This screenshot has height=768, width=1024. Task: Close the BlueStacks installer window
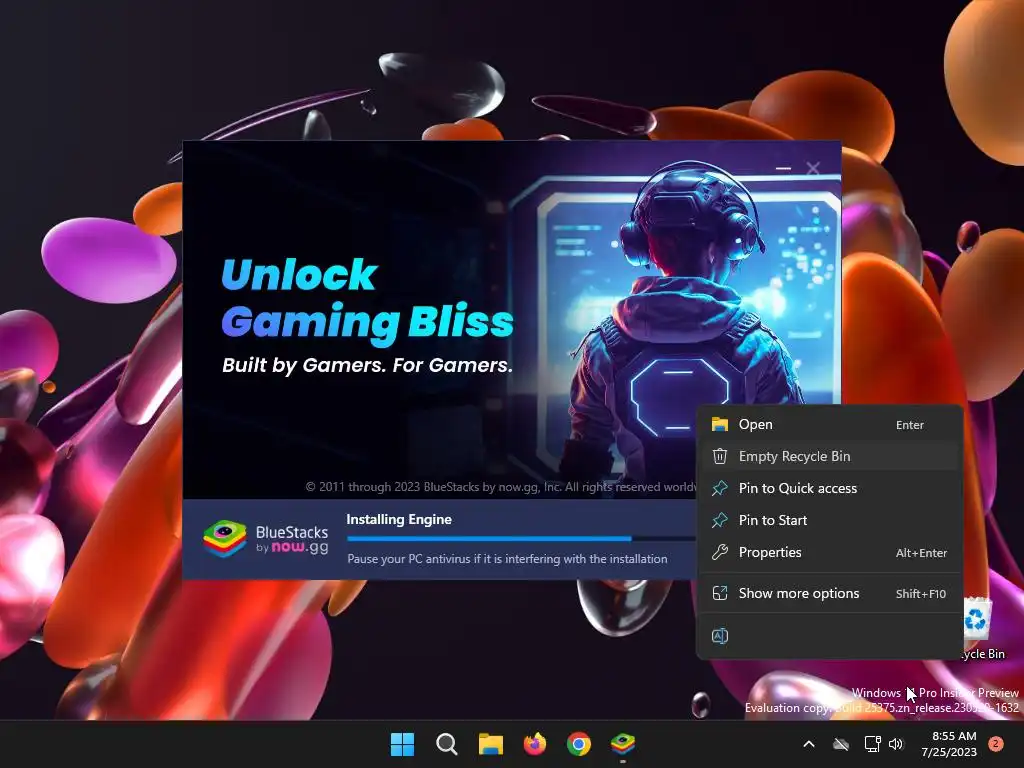pyautogui.click(x=813, y=168)
